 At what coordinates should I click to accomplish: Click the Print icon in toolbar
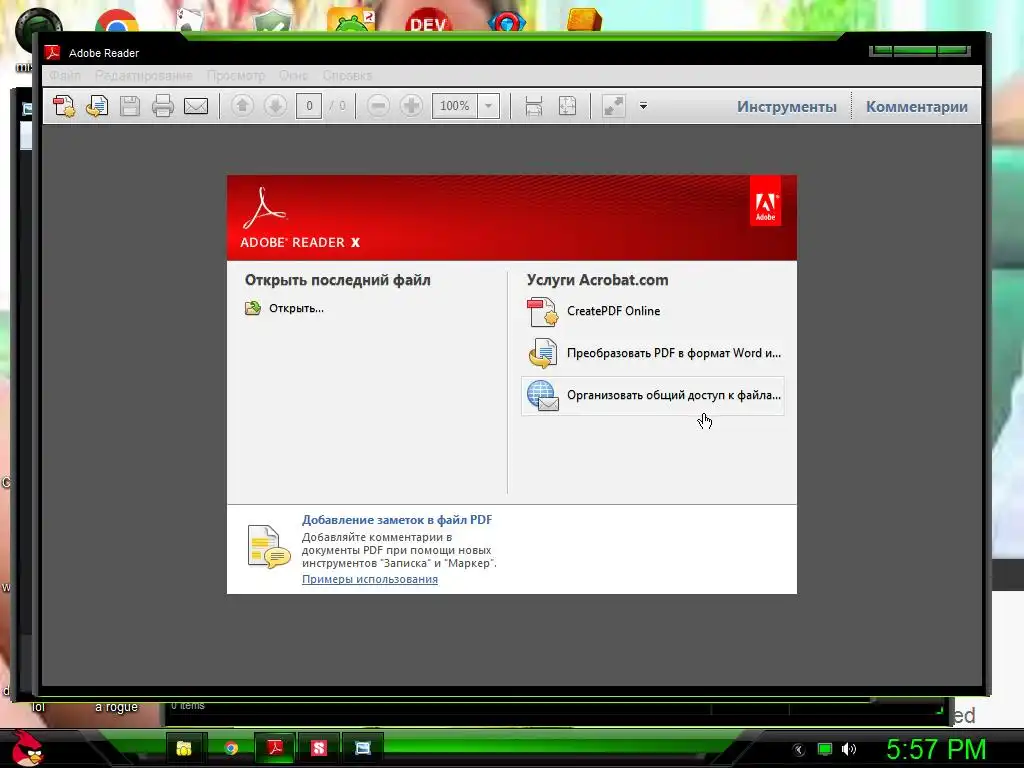[x=163, y=106]
